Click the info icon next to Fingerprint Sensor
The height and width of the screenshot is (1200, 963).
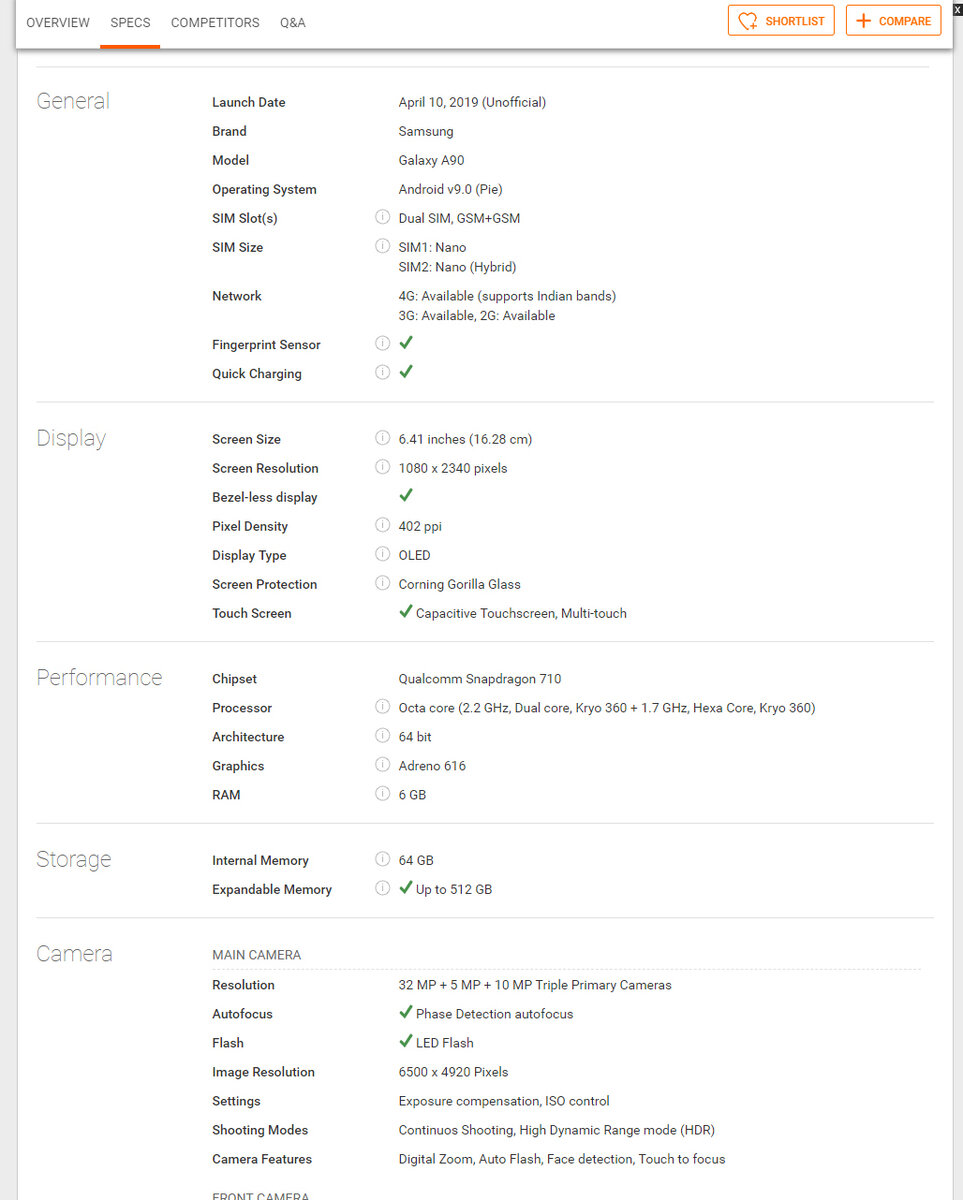382,343
